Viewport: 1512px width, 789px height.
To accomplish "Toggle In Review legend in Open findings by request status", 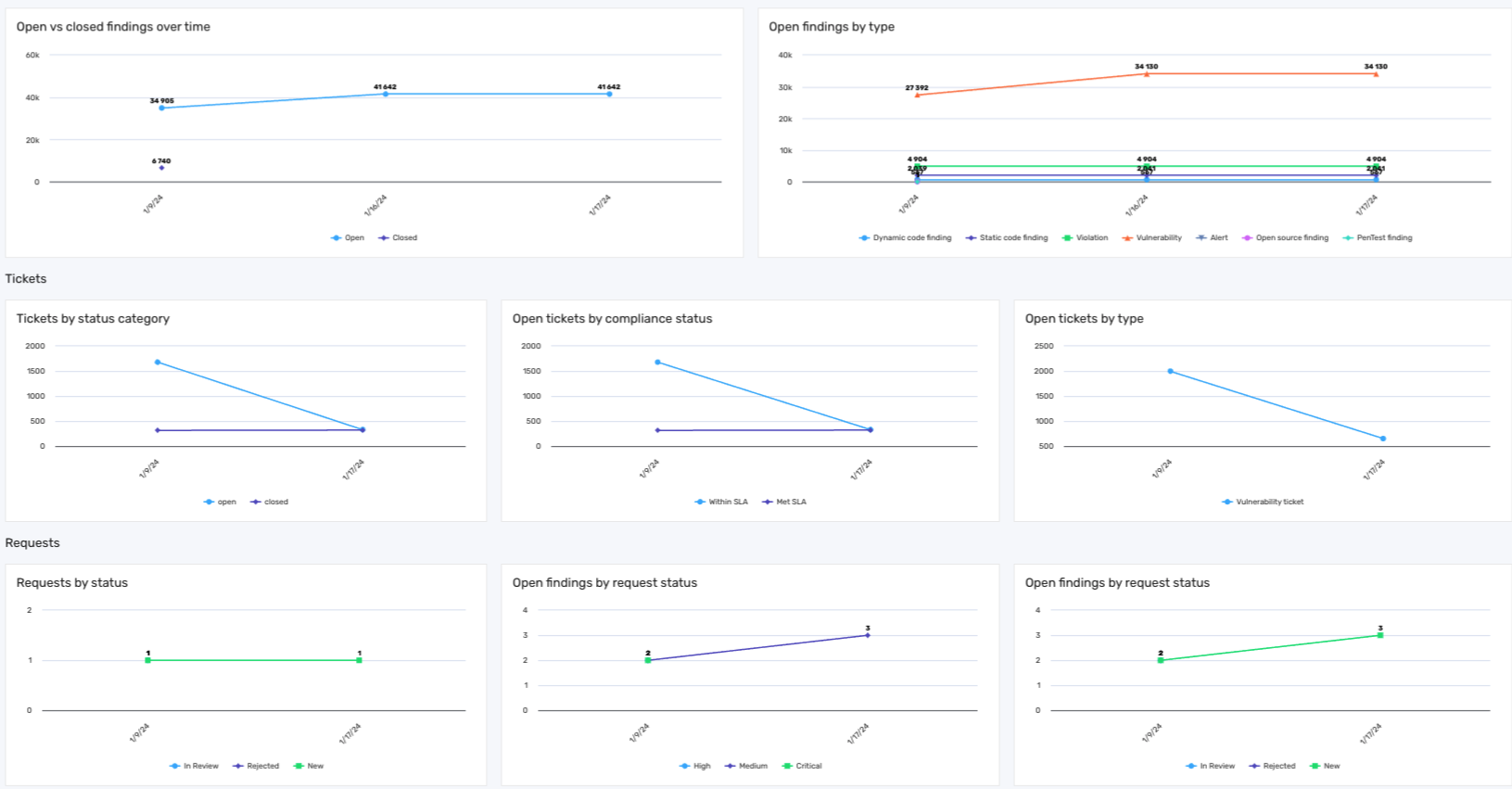I will point(1210,767).
